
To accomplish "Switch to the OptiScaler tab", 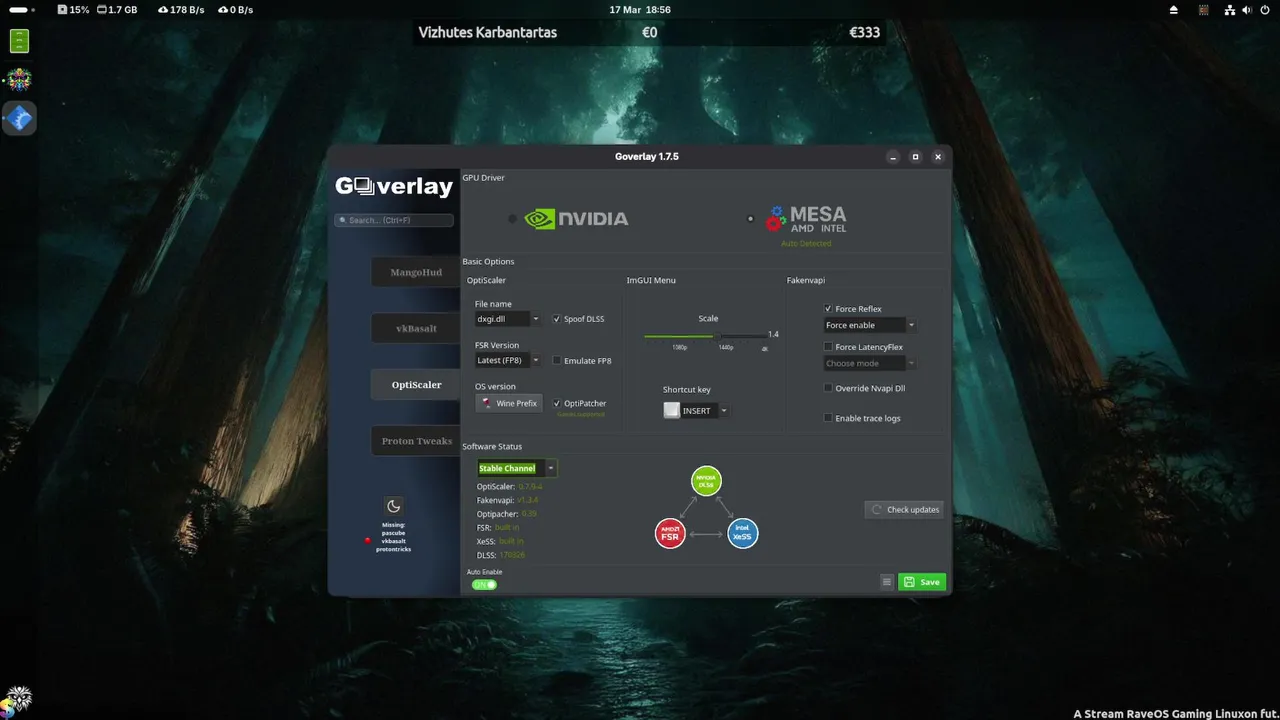I will [416, 384].
